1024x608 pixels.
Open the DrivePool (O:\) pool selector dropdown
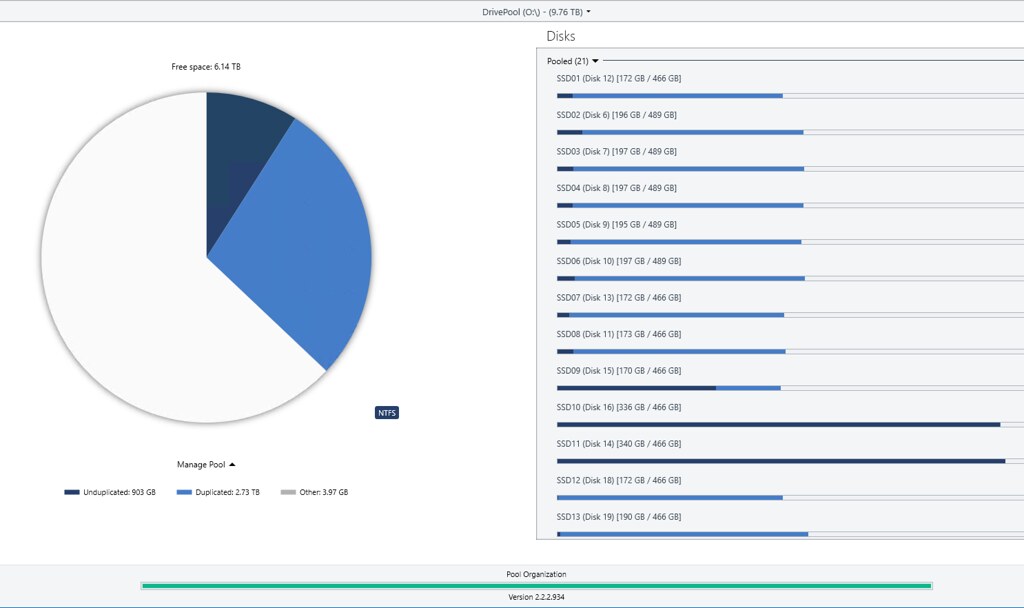click(x=537, y=12)
